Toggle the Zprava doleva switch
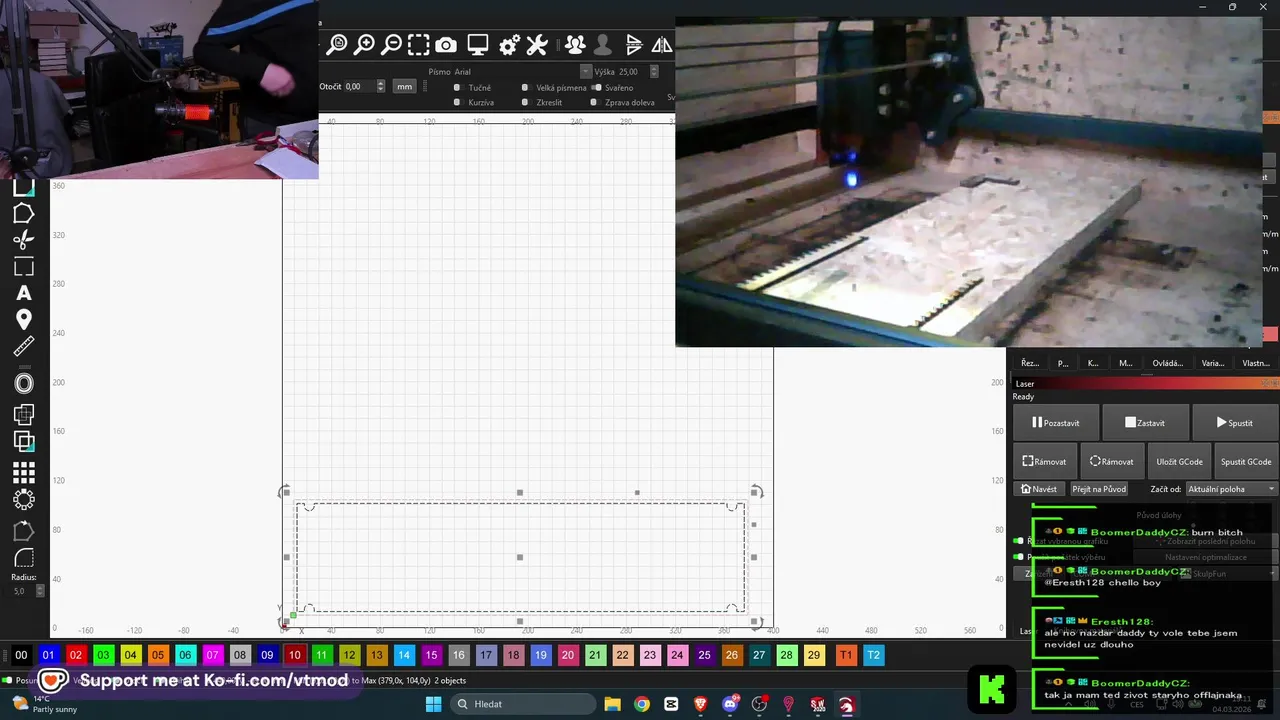 pos(594,102)
